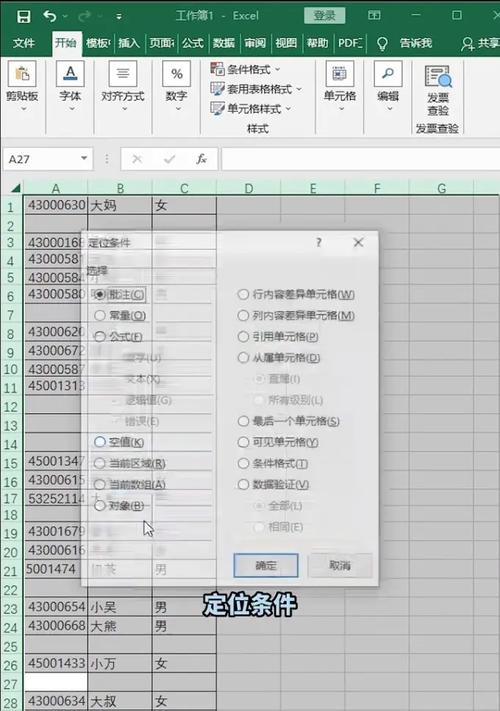This screenshot has height=711, width=500.
Task: Select the 数据验证(V) radio option
Action: [273, 485]
